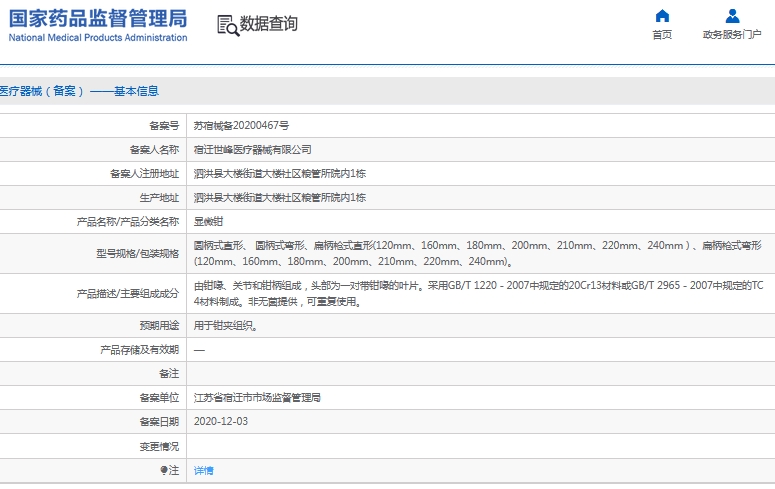Click the 备案人注册地址 row label
The width and height of the screenshot is (775, 489).
pos(144,174)
